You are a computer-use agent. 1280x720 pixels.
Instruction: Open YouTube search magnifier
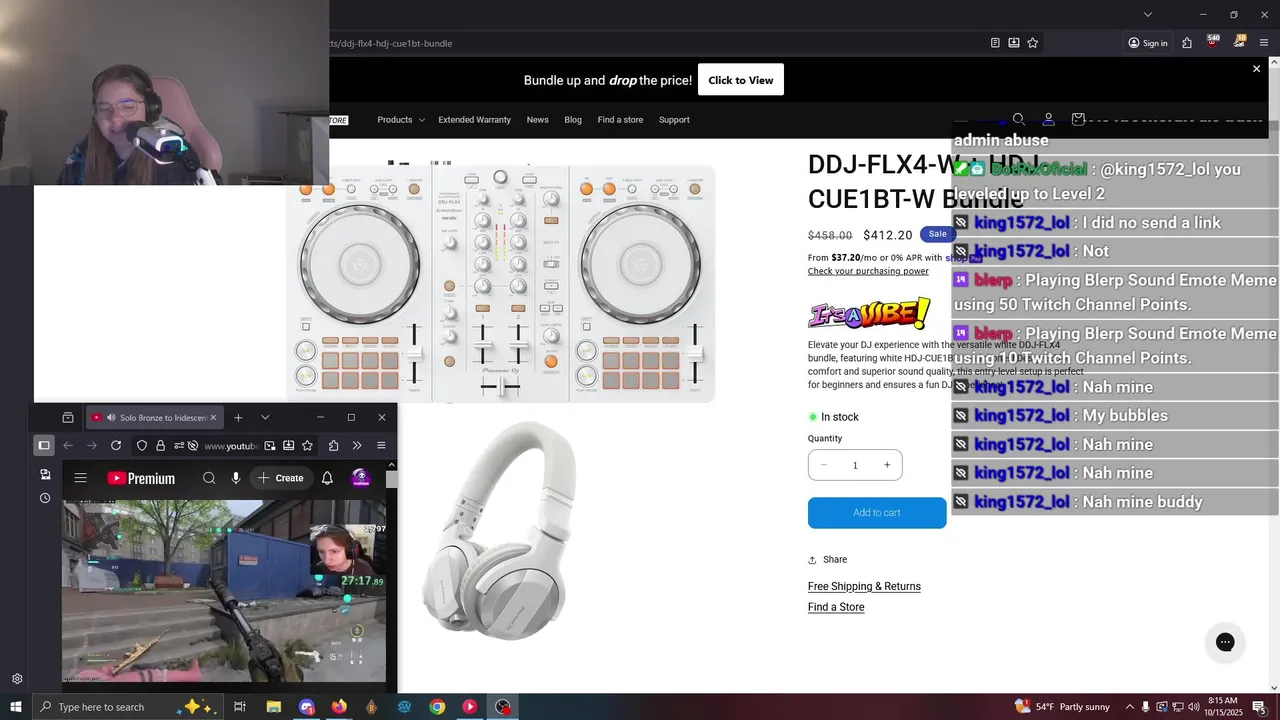tap(209, 478)
